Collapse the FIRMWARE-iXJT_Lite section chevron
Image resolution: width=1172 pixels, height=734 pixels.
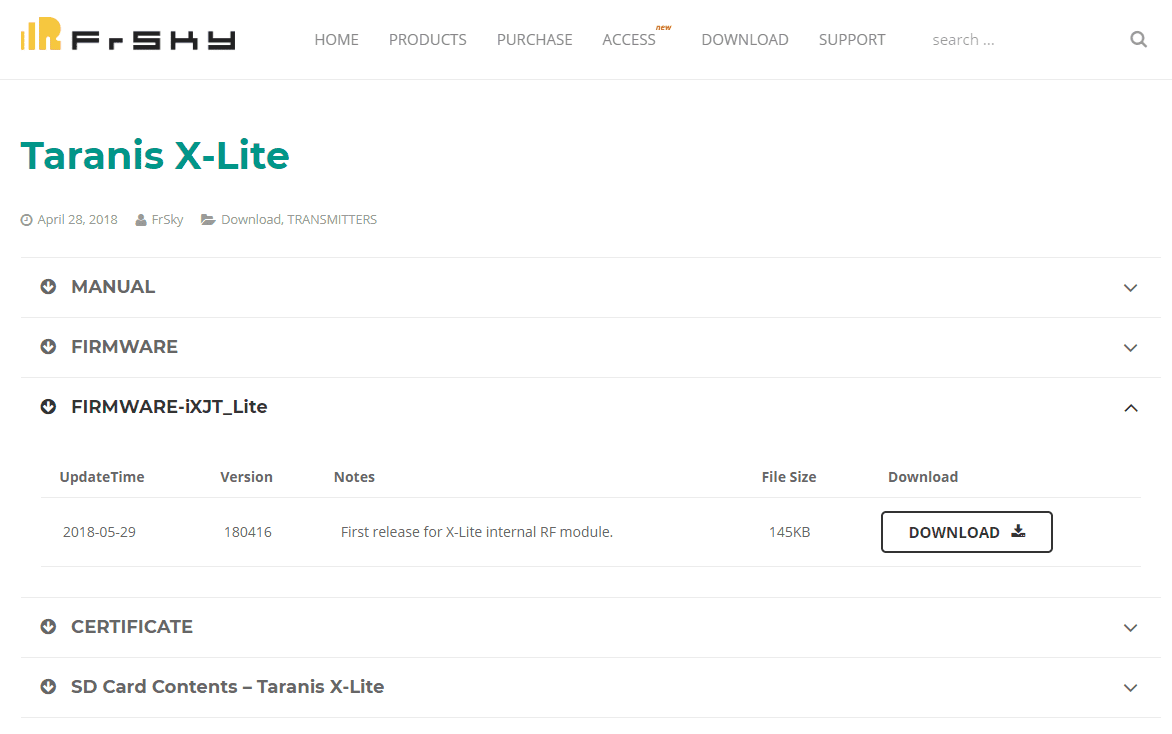[1130, 407]
